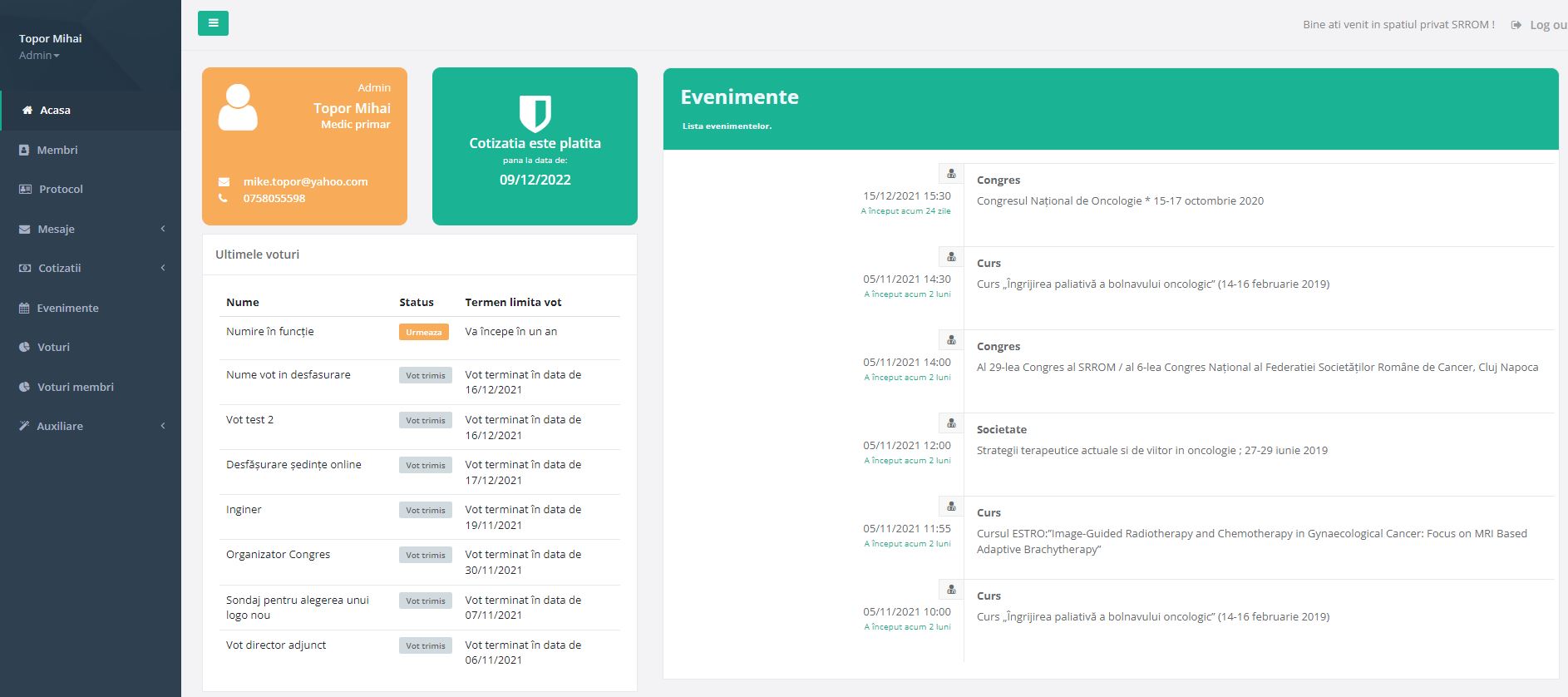
Task: Expand the Cotizatii submenu chevron
Action: click(163, 268)
